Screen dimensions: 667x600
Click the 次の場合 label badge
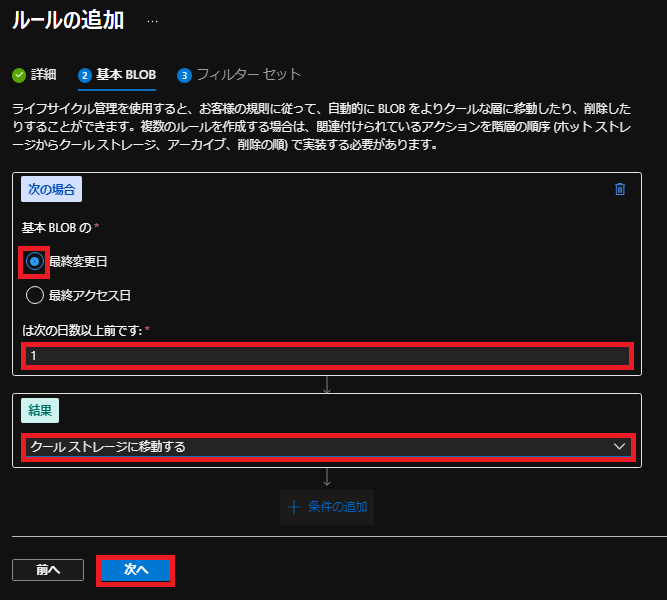click(51, 189)
